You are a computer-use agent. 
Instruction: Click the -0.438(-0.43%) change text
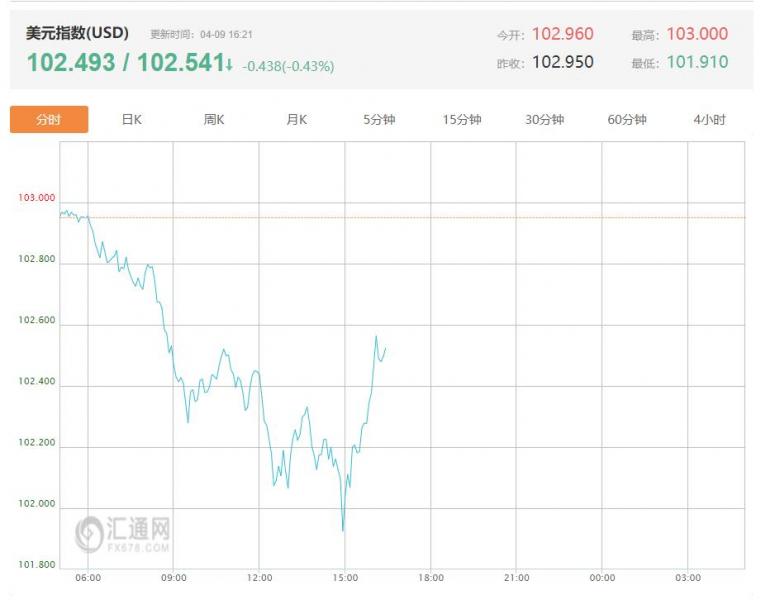pos(288,67)
